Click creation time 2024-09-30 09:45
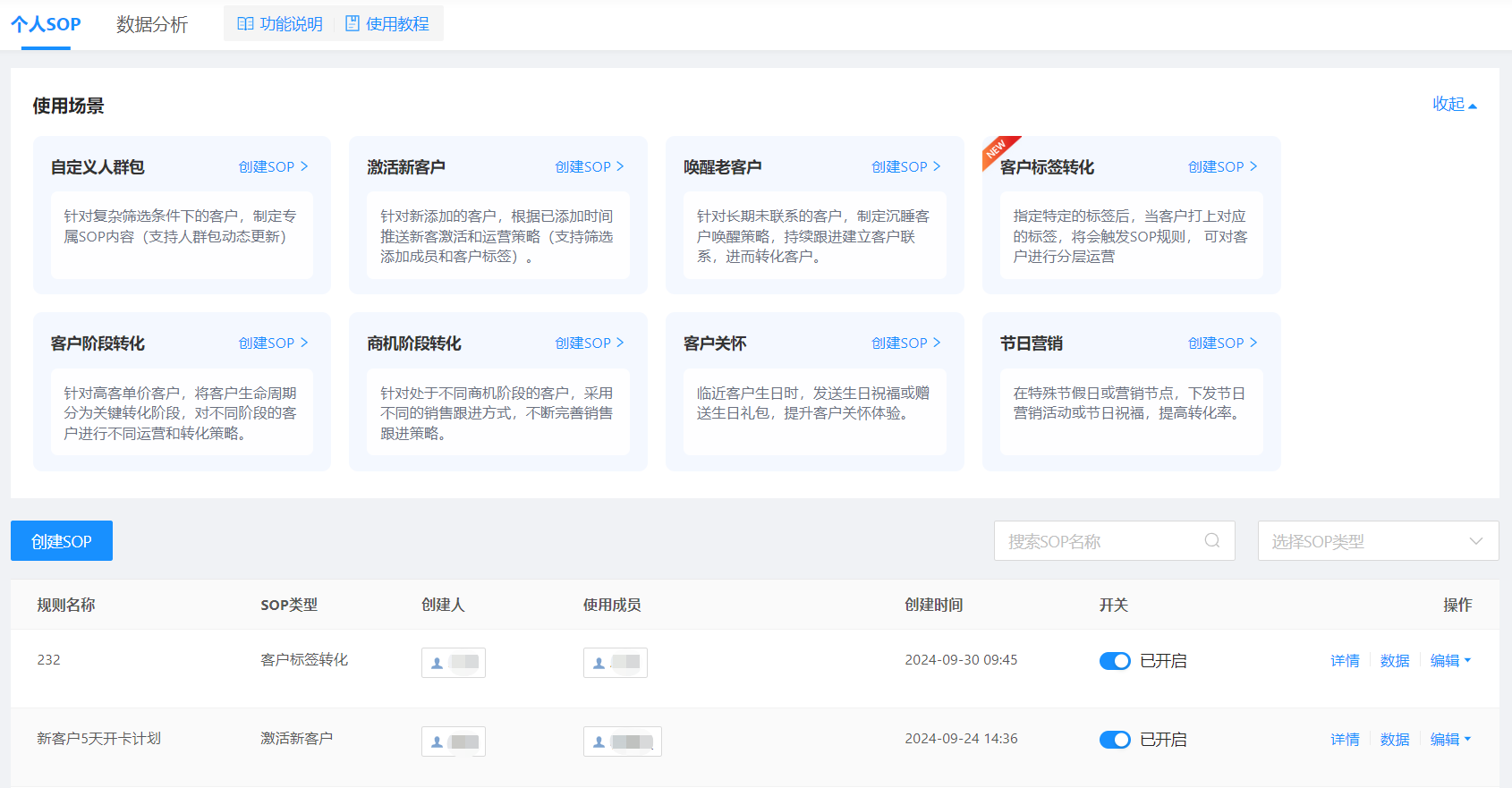The height and width of the screenshot is (788, 1512). [961, 660]
